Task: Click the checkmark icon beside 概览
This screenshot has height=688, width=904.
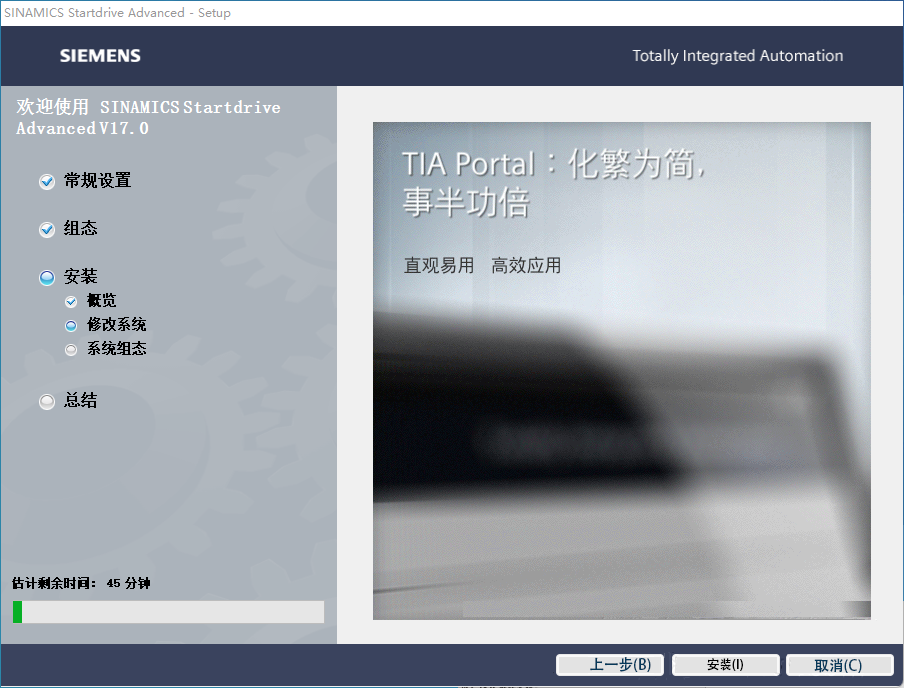Action: (x=71, y=300)
